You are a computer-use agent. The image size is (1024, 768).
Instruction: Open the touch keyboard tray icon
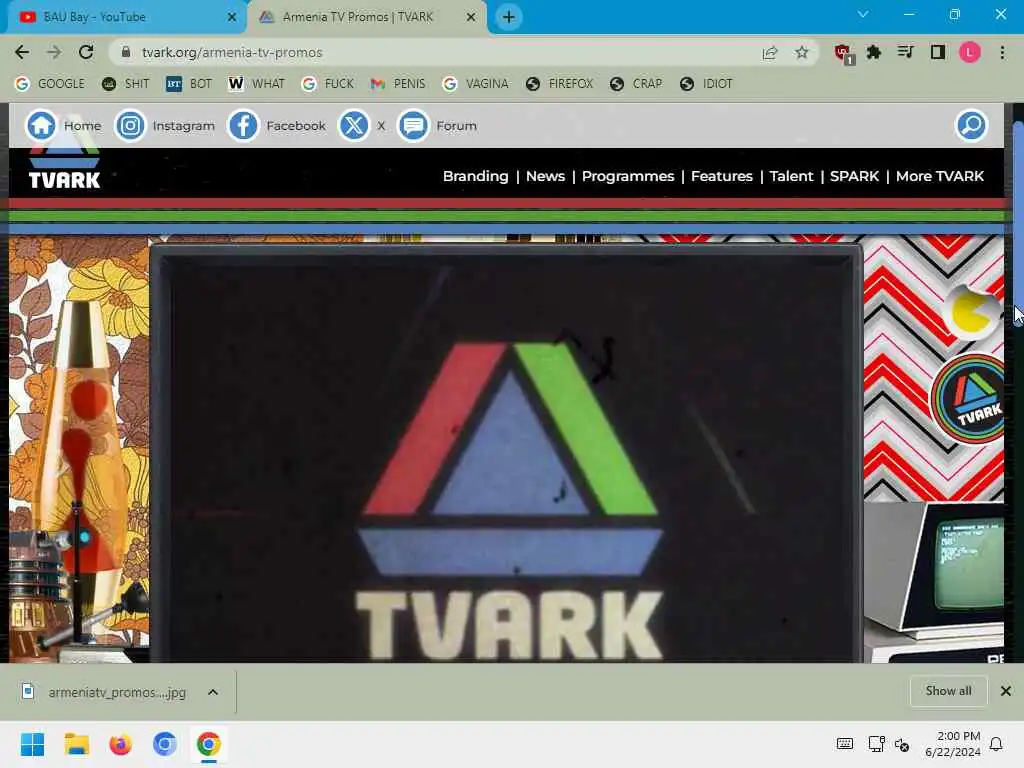pos(844,744)
